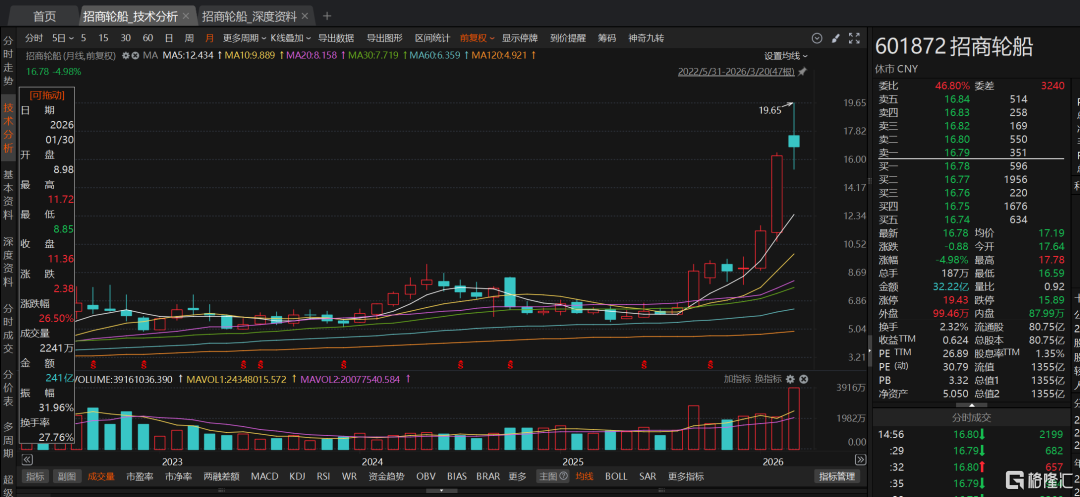Click the 副图 button

[x=65, y=476]
